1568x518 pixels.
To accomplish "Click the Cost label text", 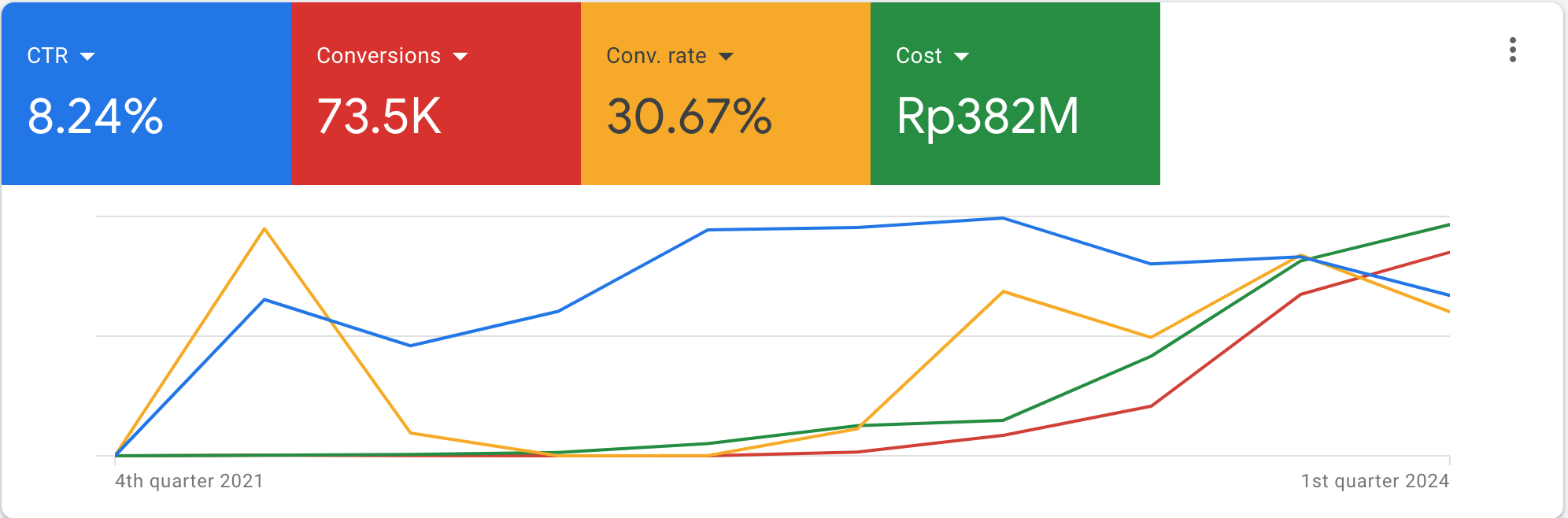I will coord(919,56).
